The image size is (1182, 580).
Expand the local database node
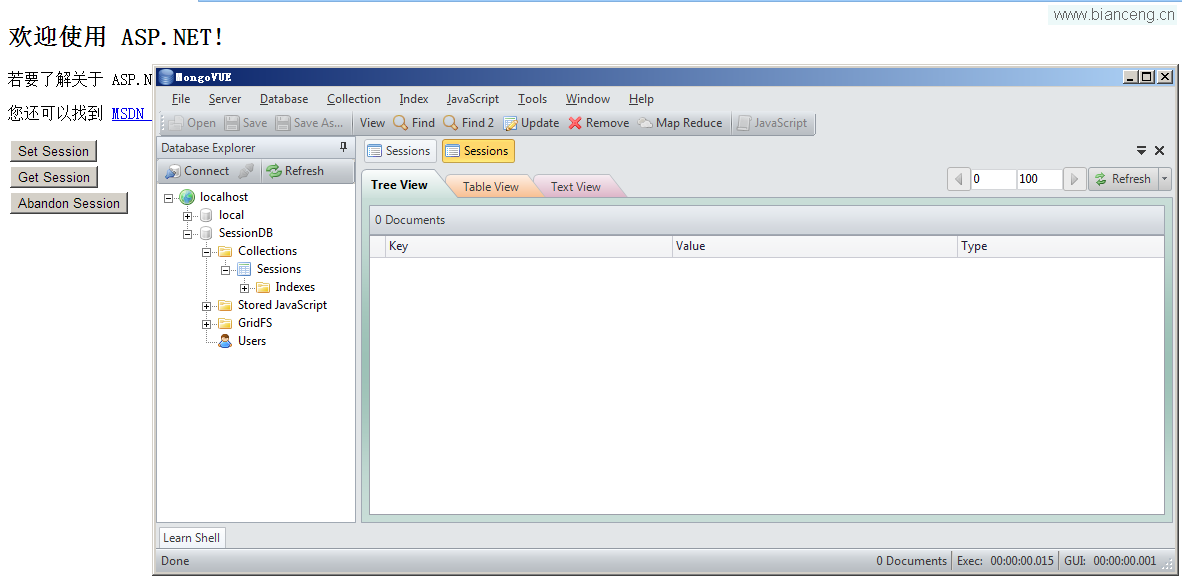tap(187, 216)
